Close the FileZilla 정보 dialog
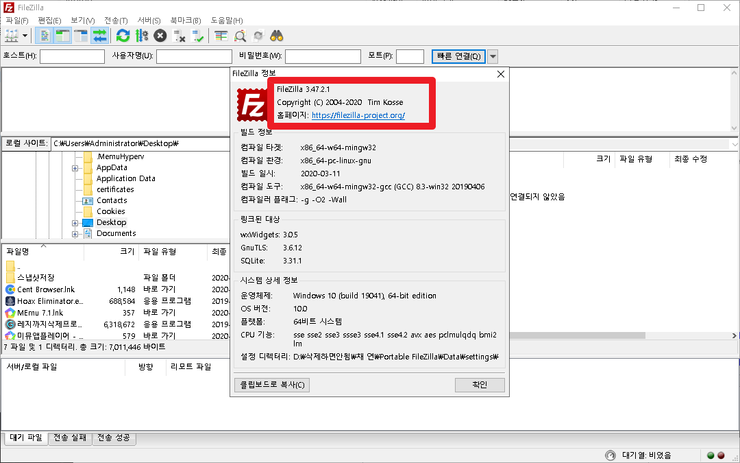The width and height of the screenshot is (740, 463). pyautogui.click(x=501, y=74)
